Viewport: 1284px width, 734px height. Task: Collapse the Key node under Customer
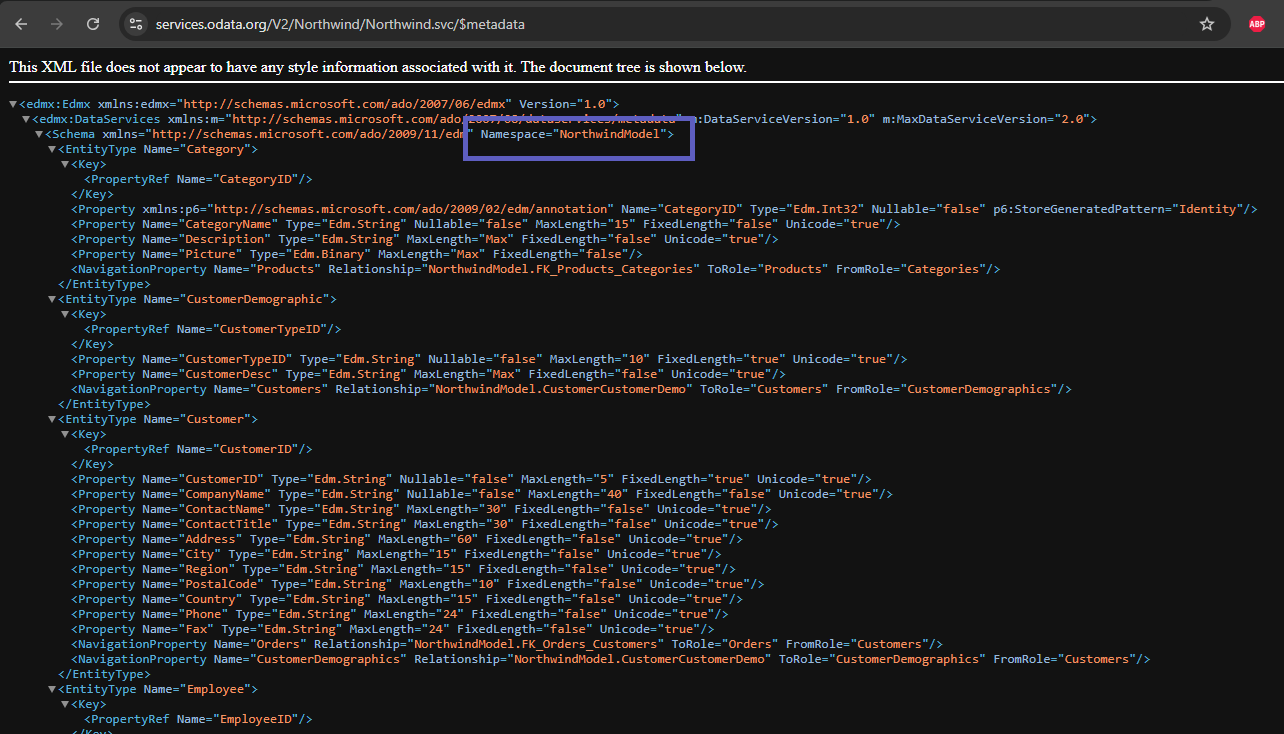tap(66, 435)
